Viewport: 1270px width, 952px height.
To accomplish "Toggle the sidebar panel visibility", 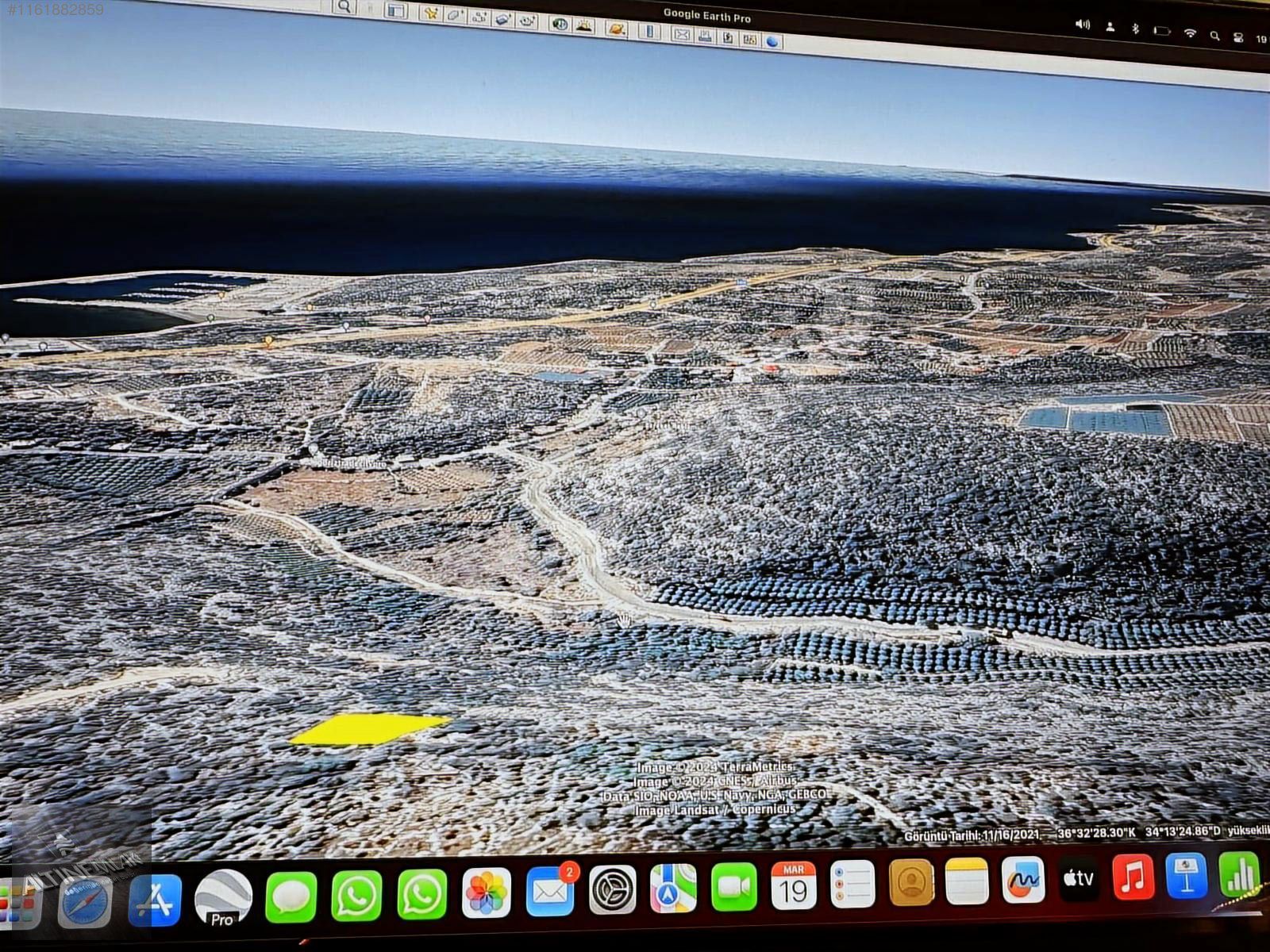I will tap(396, 10).
